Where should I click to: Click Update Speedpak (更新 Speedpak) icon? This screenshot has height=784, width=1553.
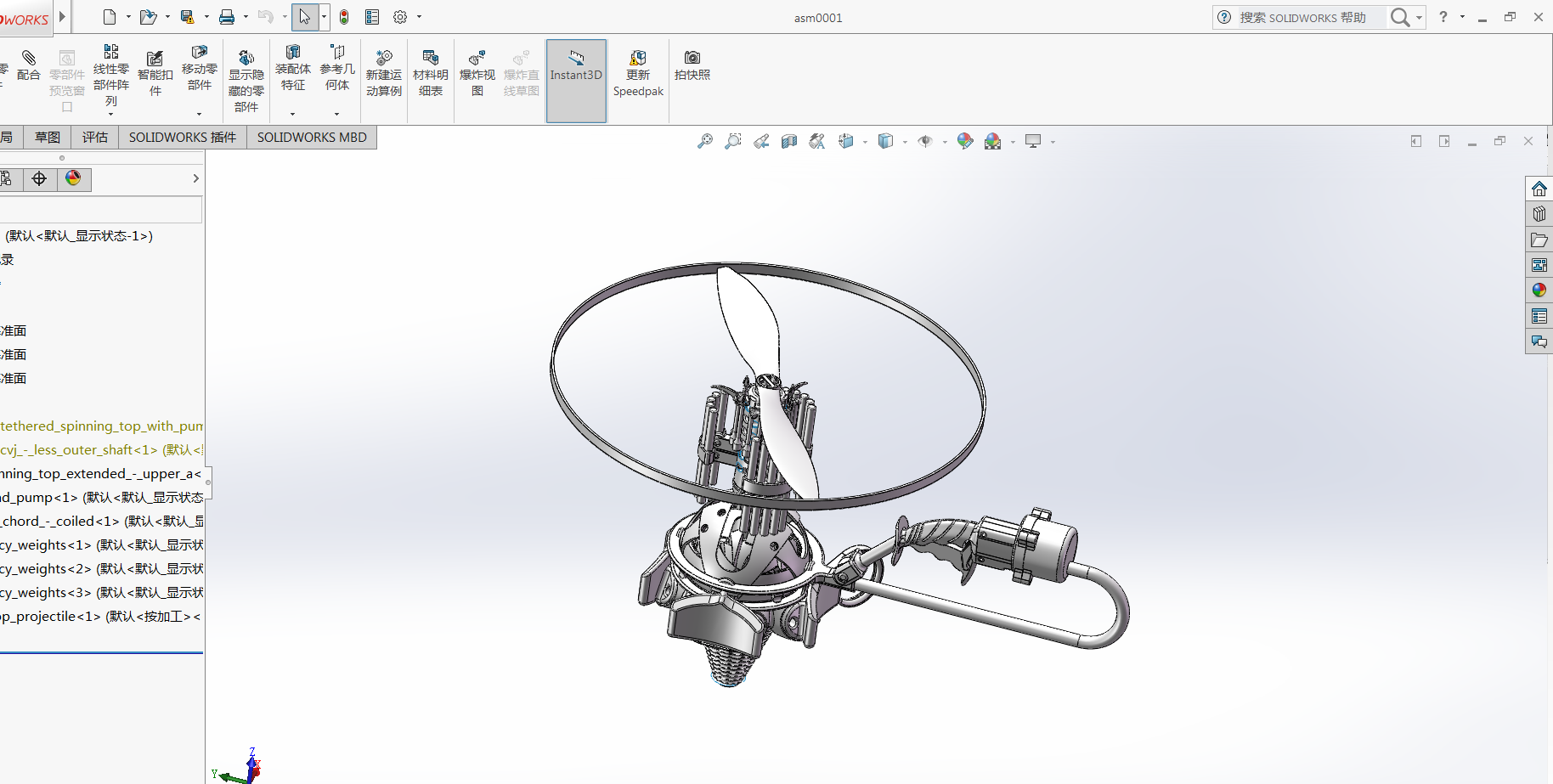[x=638, y=73]
